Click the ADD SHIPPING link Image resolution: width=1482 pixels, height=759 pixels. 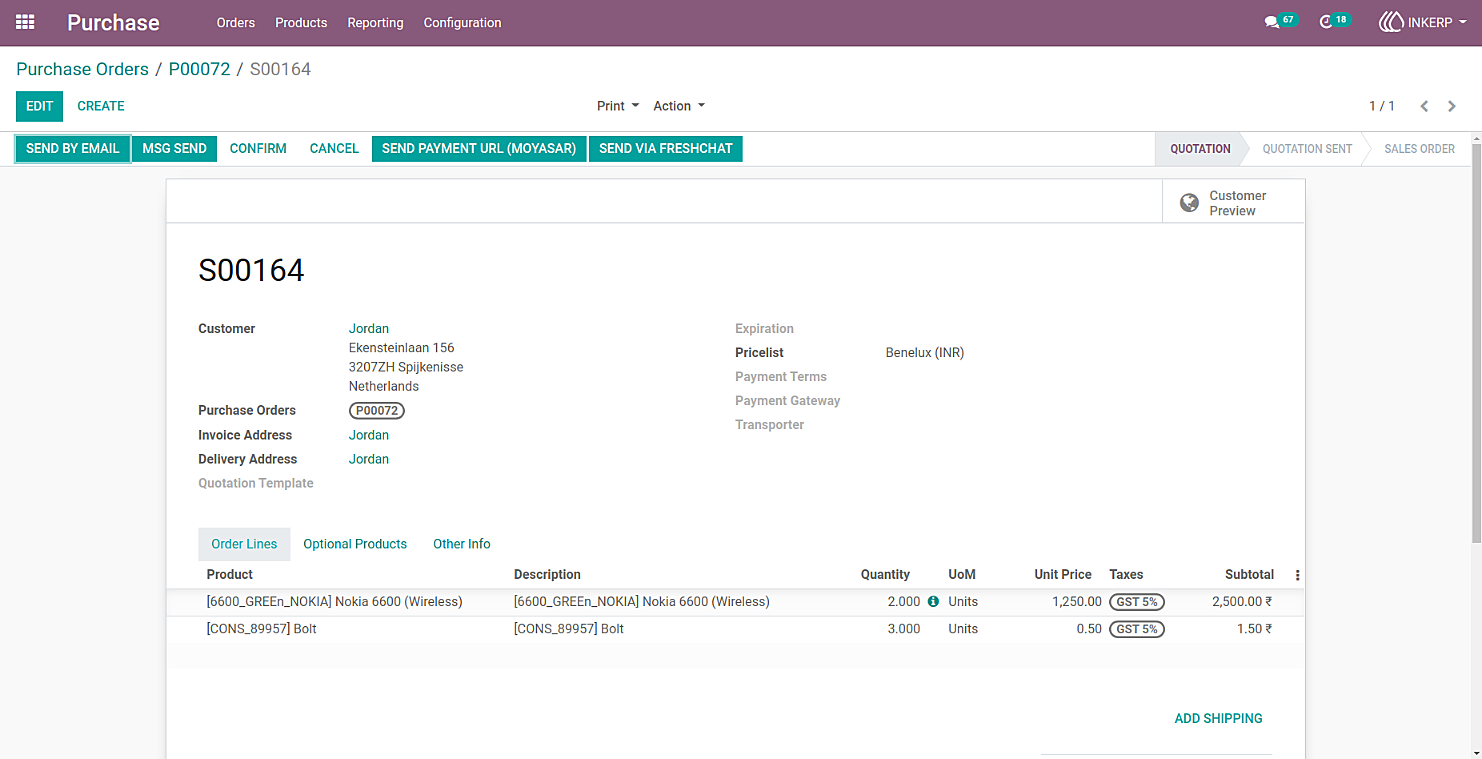tap(1218, 718)
